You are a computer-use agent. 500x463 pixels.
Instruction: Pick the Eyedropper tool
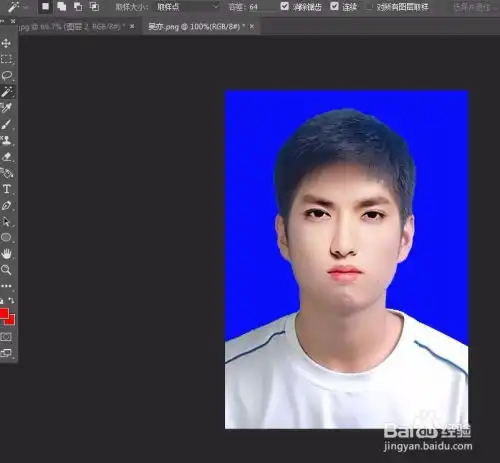pyautogui.click(x=6, y=108)
